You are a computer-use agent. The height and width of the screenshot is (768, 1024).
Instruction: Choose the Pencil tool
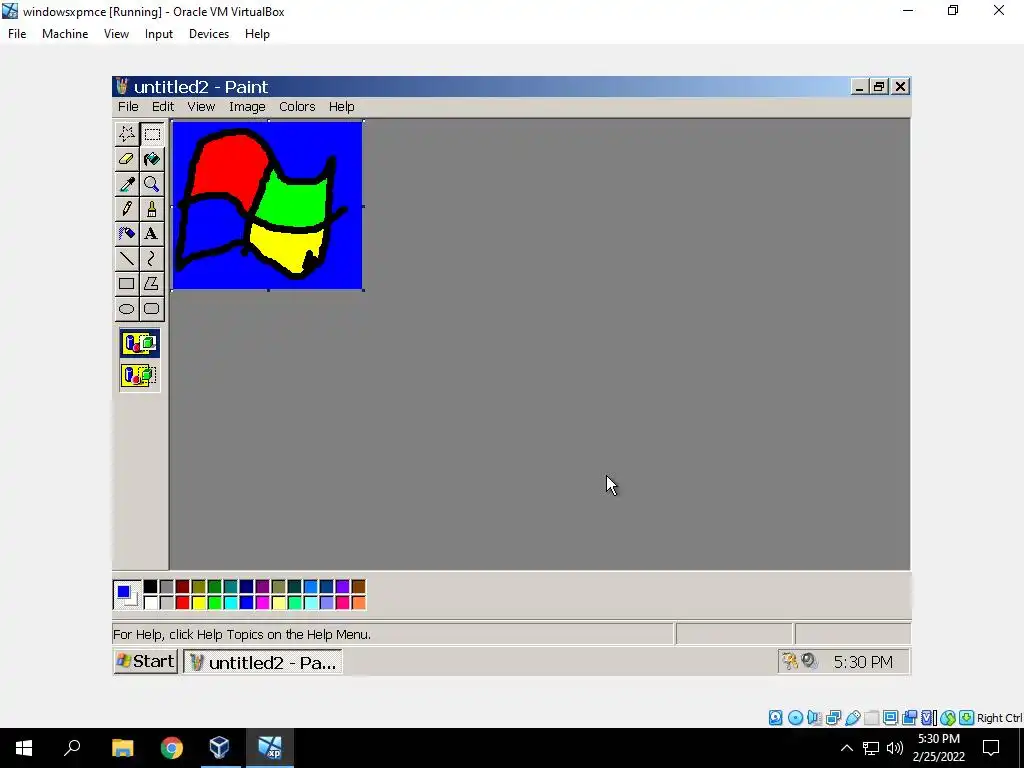127,209
